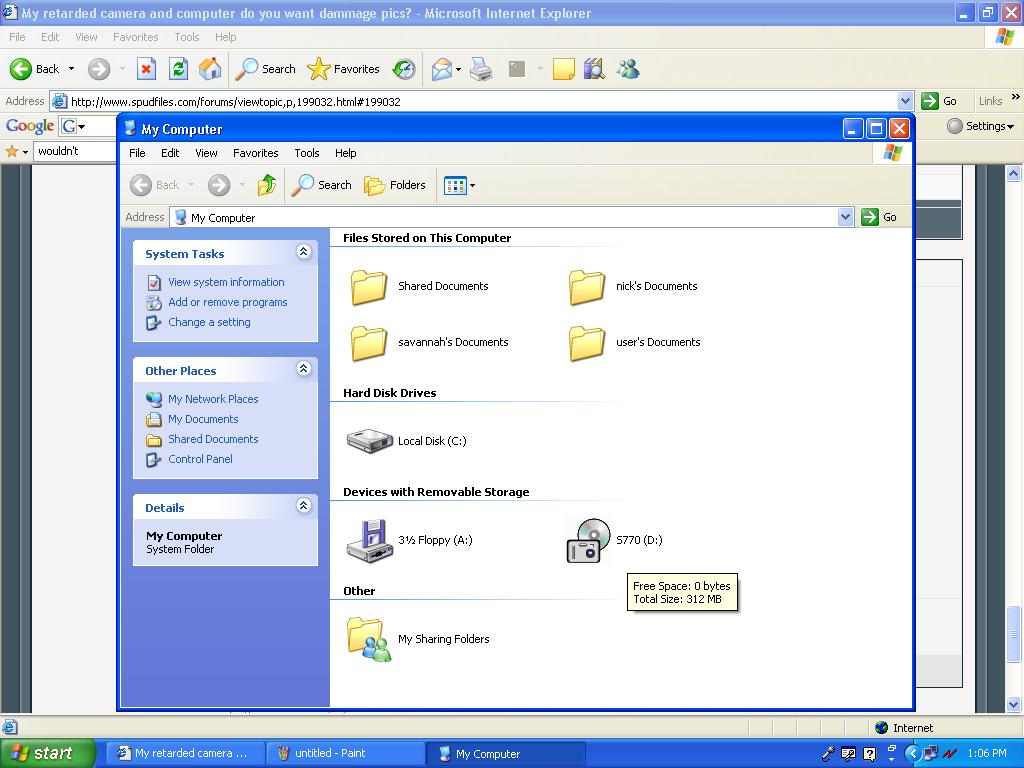Open the 3½ Floppy (A:) drive icon
Viewport: 1024px width, 768px height.
pyautogui.click(x=369, y=540)
